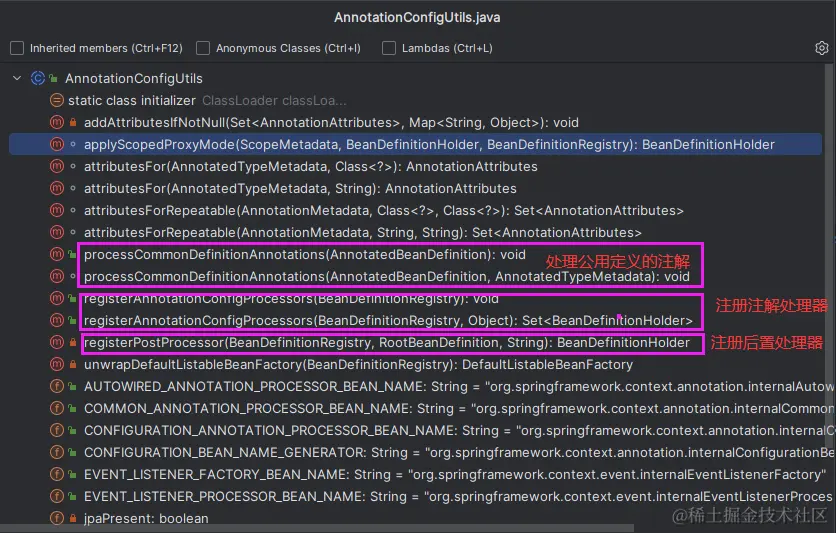Click method icon of two-argument processCommonDefinitionAnnotations
This screenshot has width=836, height=533.
tap(57, 276)
